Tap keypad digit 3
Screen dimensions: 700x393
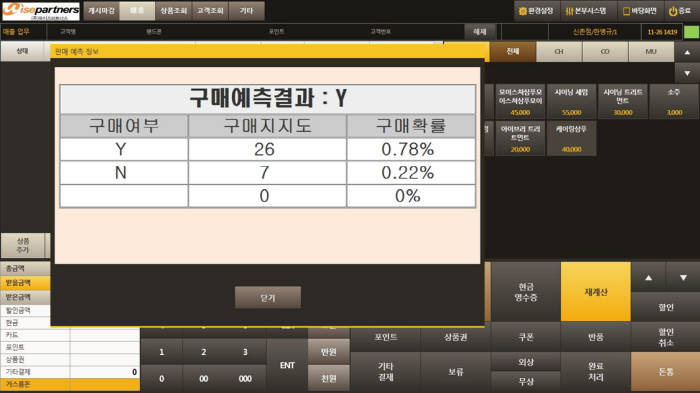245,352
